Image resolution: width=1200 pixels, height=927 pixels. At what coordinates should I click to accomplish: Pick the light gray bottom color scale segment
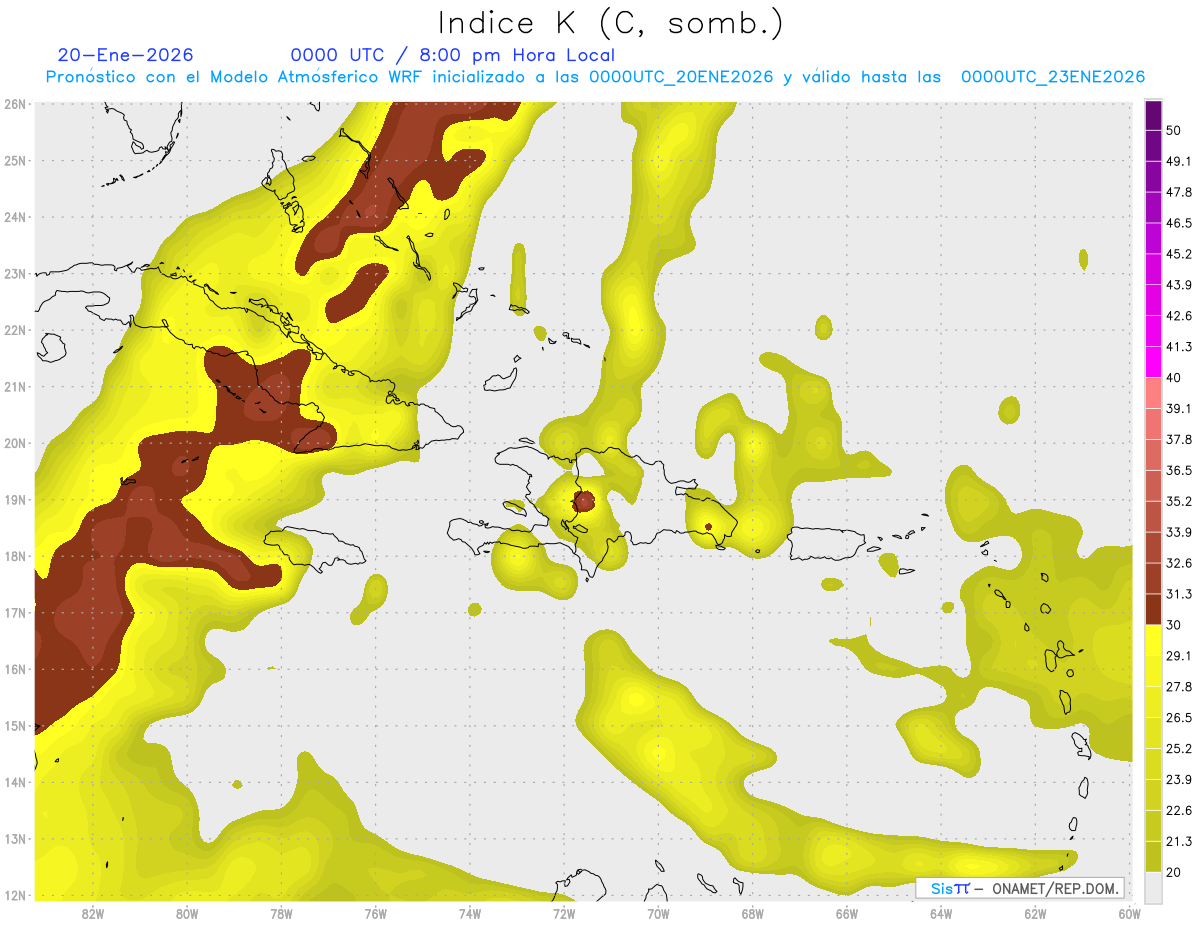pyautogui.click(x=1153, y=886)
